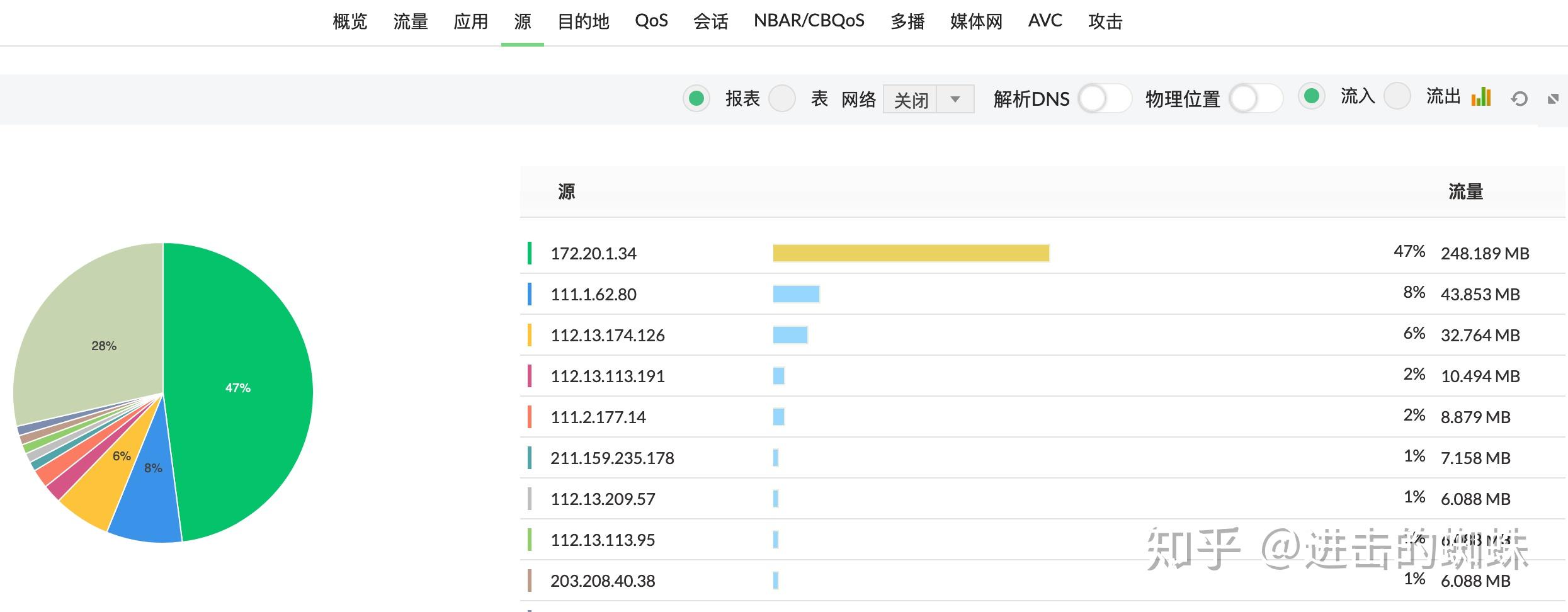1568x612 pixels.
Task: Click the 10.494 MB traffic value
Action: pyautogui.click(x=1480, y=376)
